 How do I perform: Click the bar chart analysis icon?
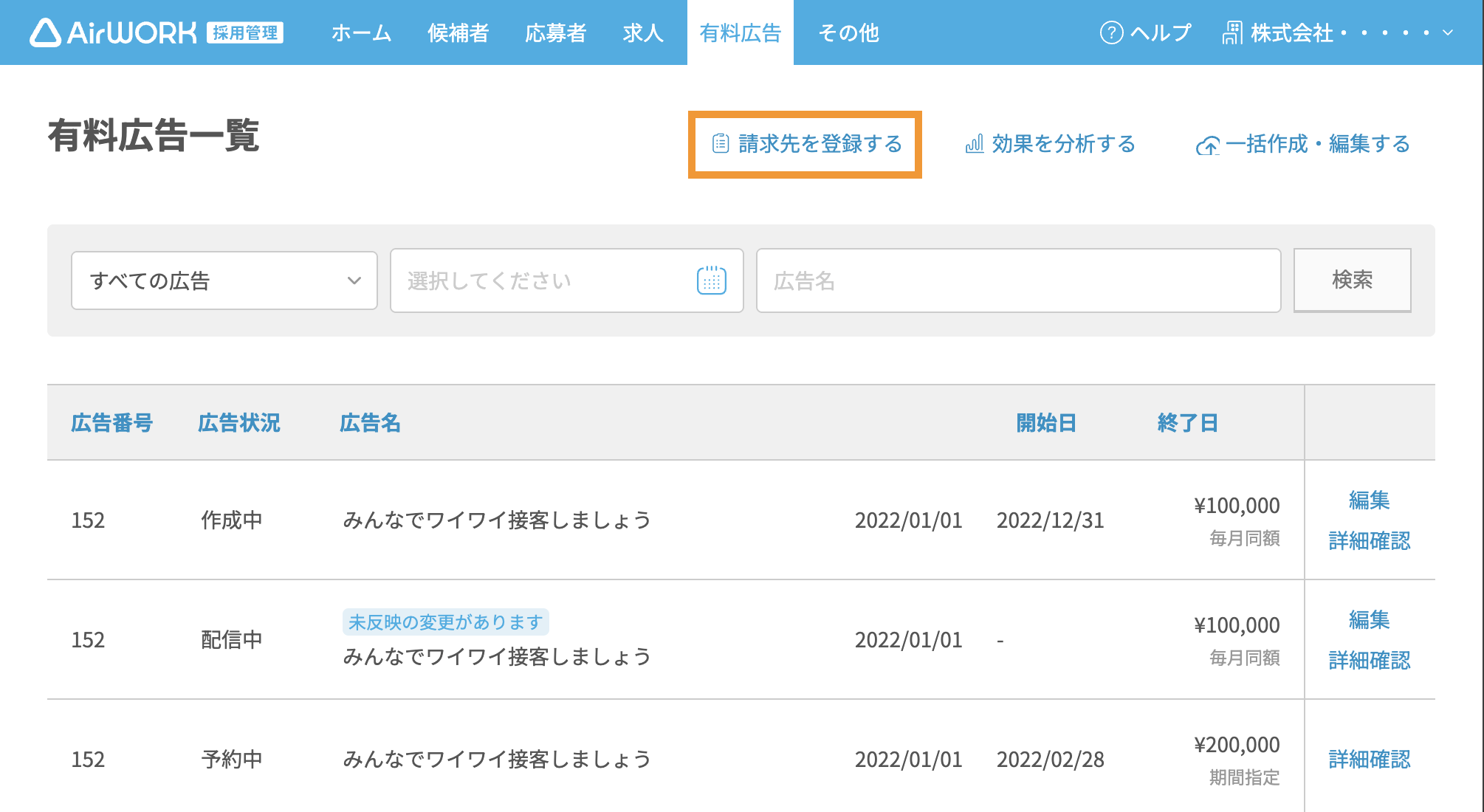point(975,143)
